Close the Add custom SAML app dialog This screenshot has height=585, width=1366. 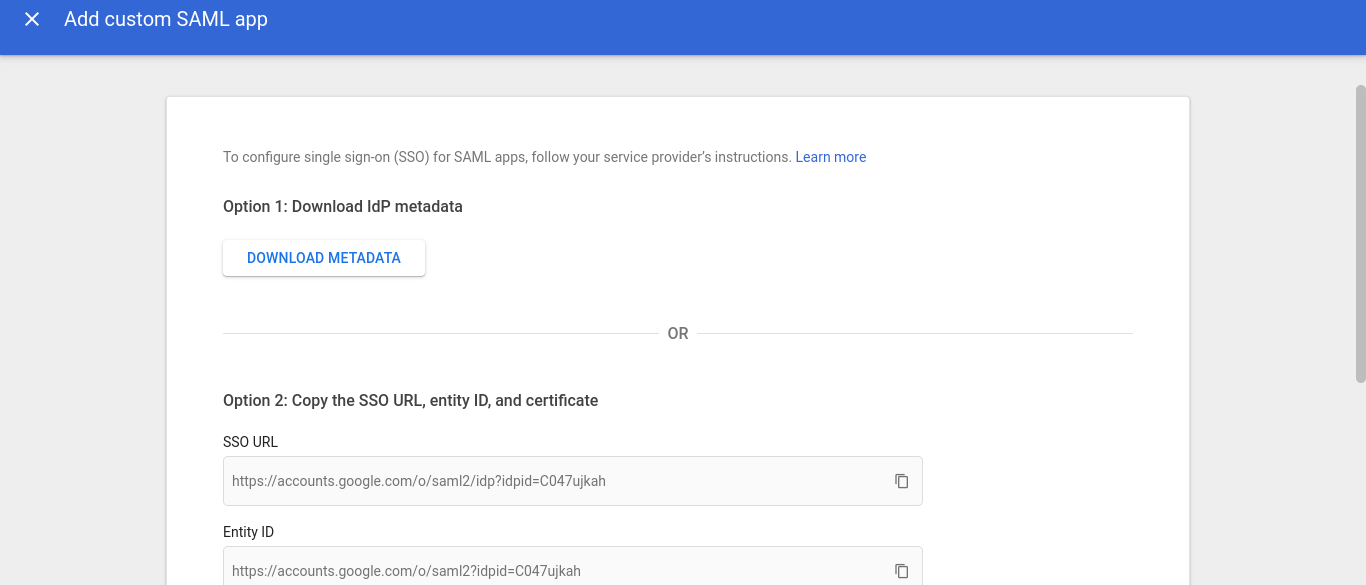pos(32,19)
